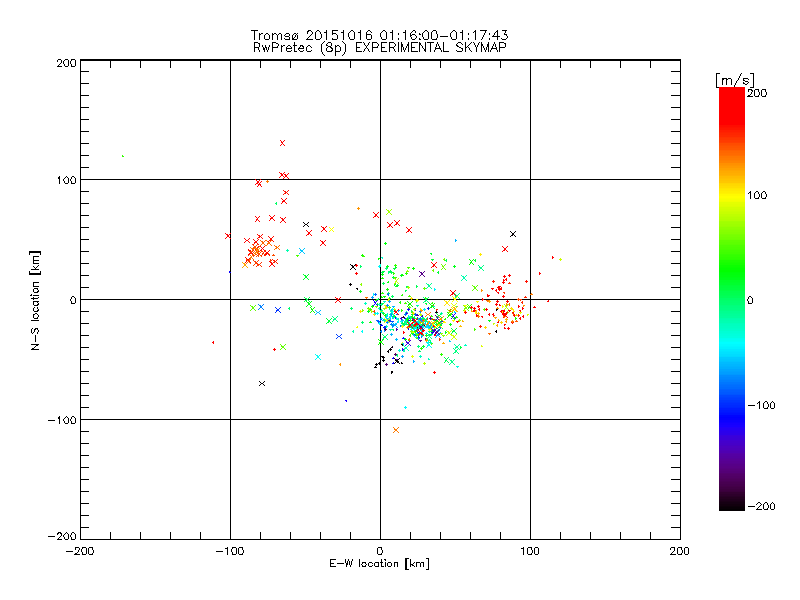The height and width of the screenshot is (600, 800).
Task: Click the colorbar label '-100'
Action: point(761,405)
